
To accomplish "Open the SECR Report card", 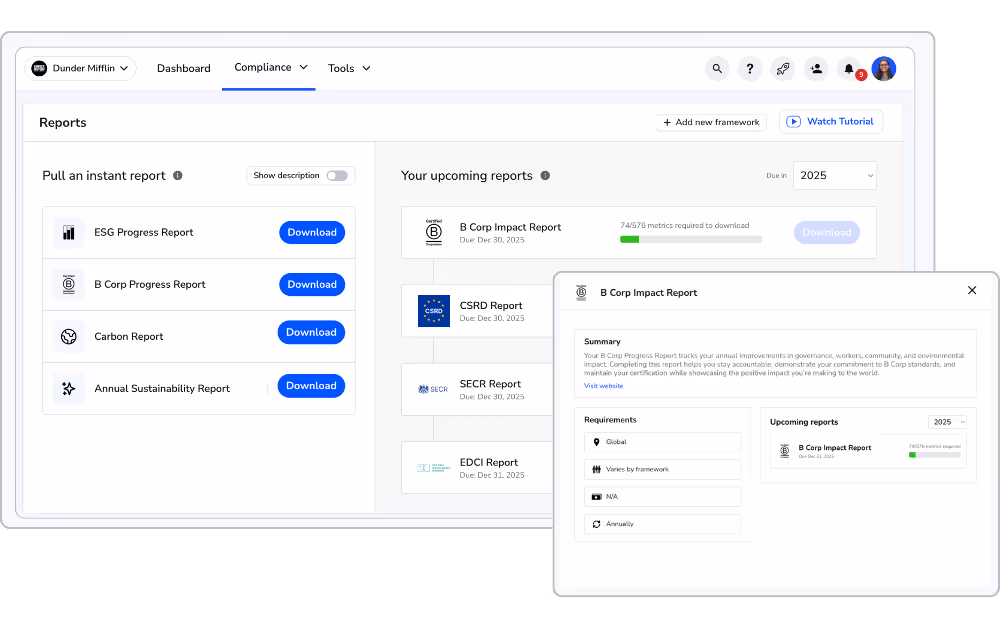I will 478,390.
